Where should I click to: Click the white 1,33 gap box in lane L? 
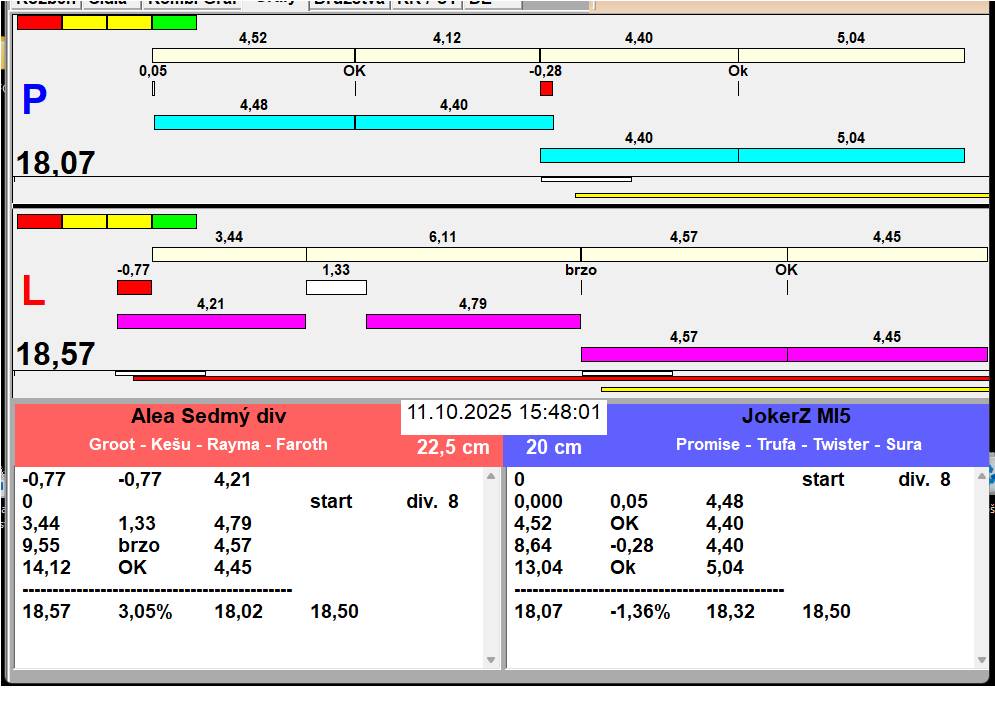(336, 288)
